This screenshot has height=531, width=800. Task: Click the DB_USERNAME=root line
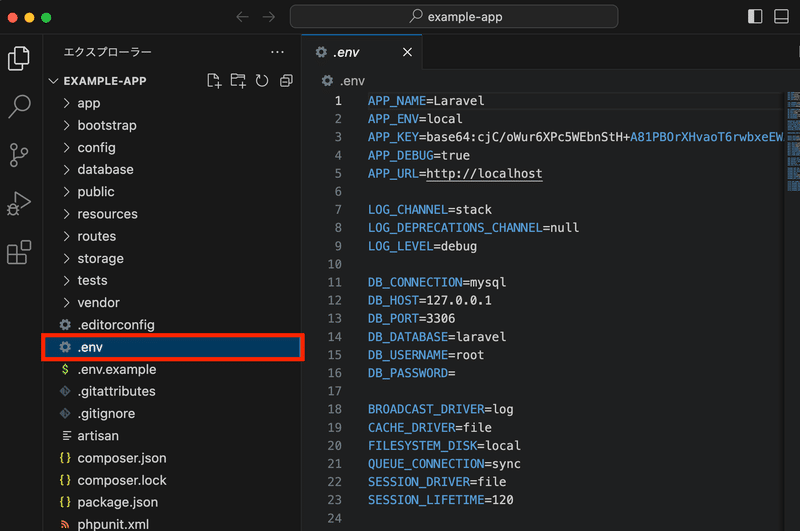click(x=426, y=355)
